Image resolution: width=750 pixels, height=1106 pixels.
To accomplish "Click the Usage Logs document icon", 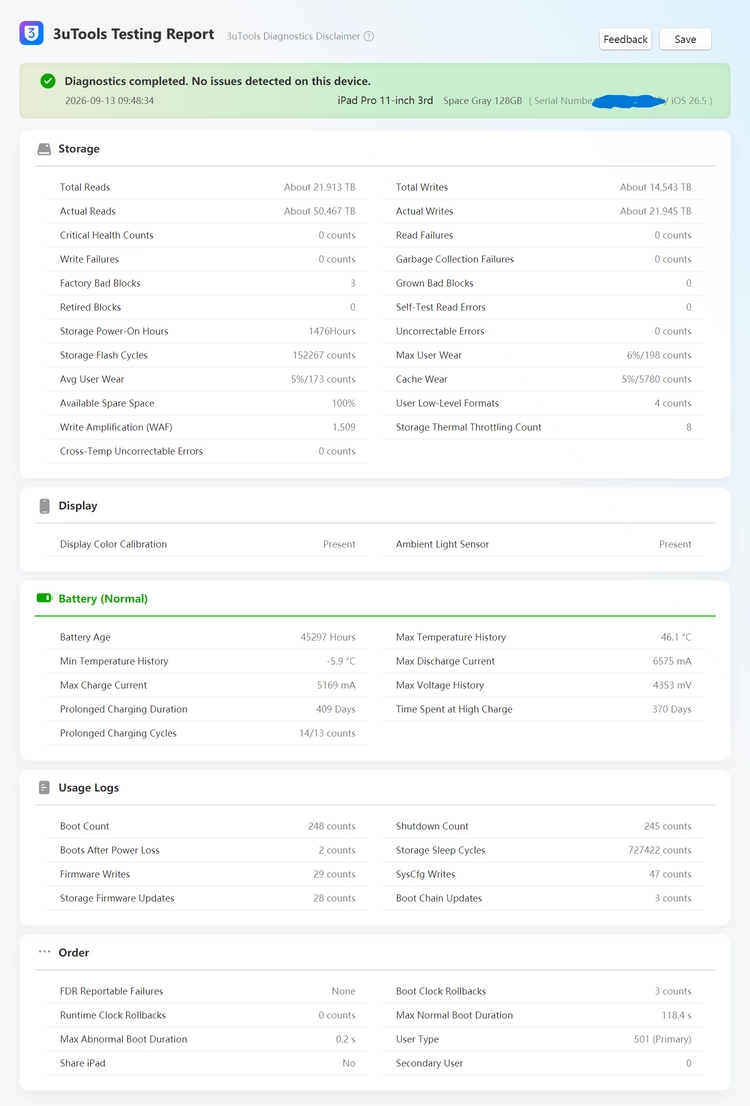I will 44,787.
